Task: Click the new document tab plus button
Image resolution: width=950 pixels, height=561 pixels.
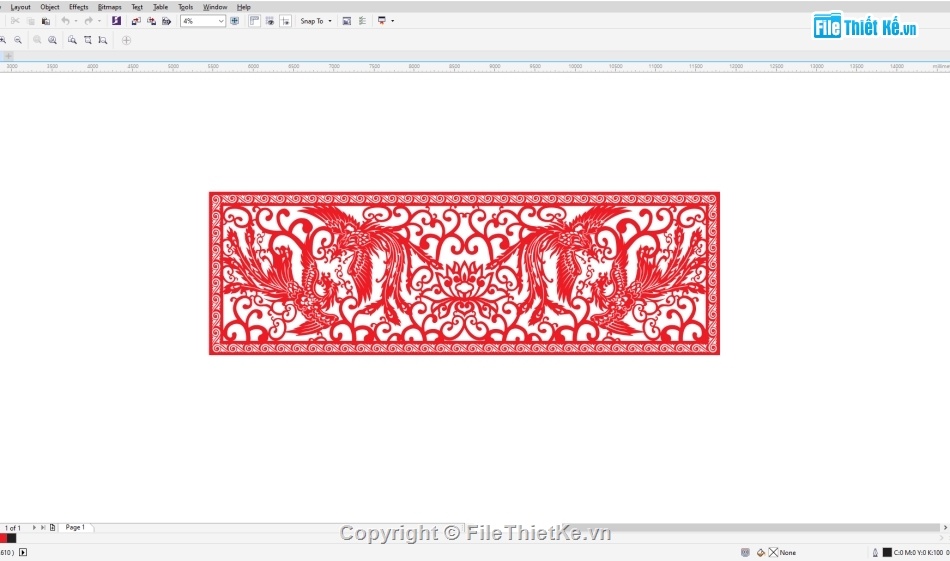Action: [8, 56]
